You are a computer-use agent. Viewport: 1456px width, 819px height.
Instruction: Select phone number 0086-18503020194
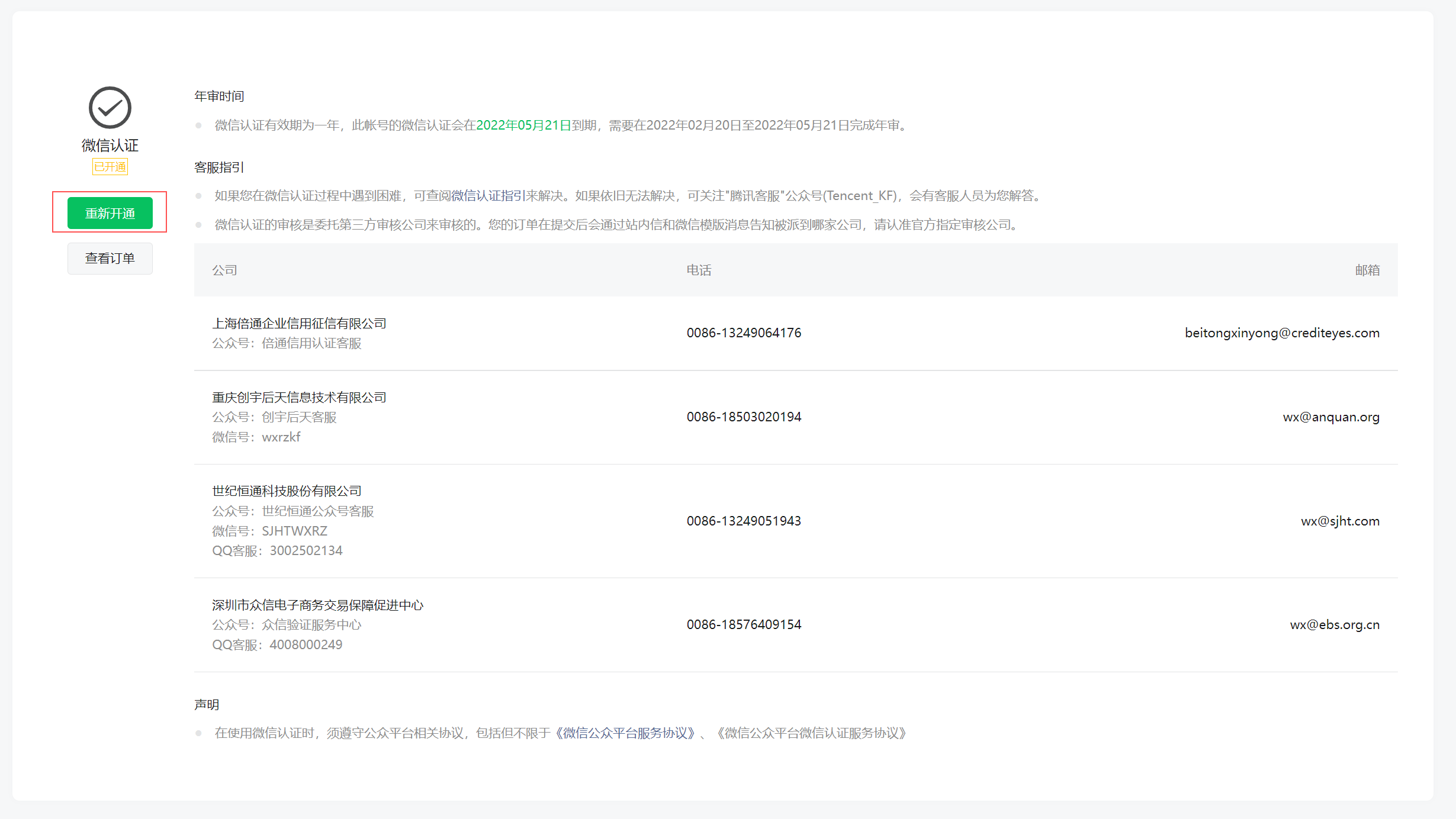tap(744, 417)
